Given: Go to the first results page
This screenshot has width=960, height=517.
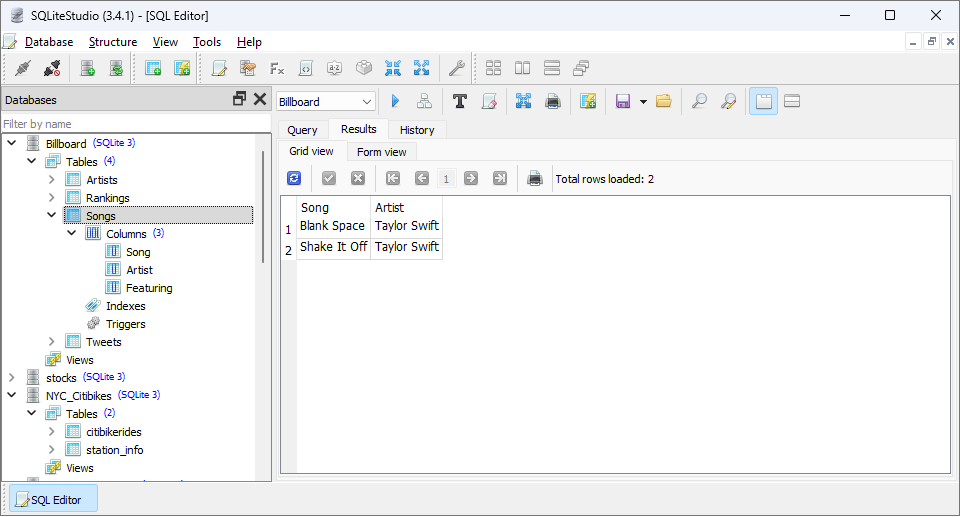Looking at the screenshot, I should point(392,178).
